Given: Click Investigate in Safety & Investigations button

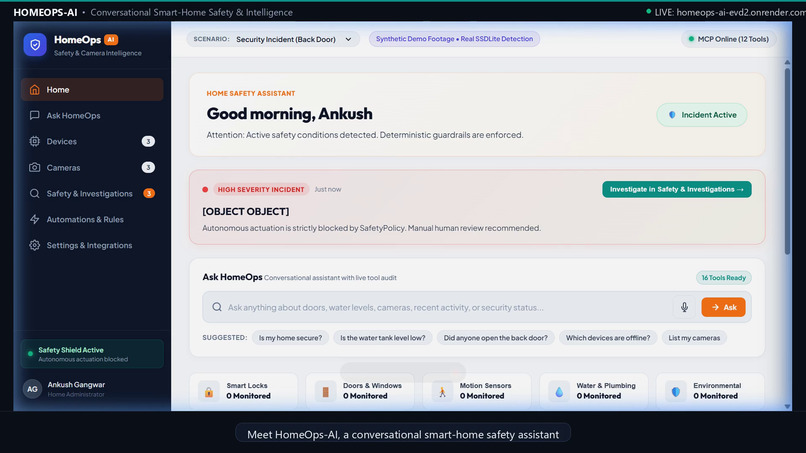Looking at the screenshot, I should pyautogui.click(x=676, y=189).
